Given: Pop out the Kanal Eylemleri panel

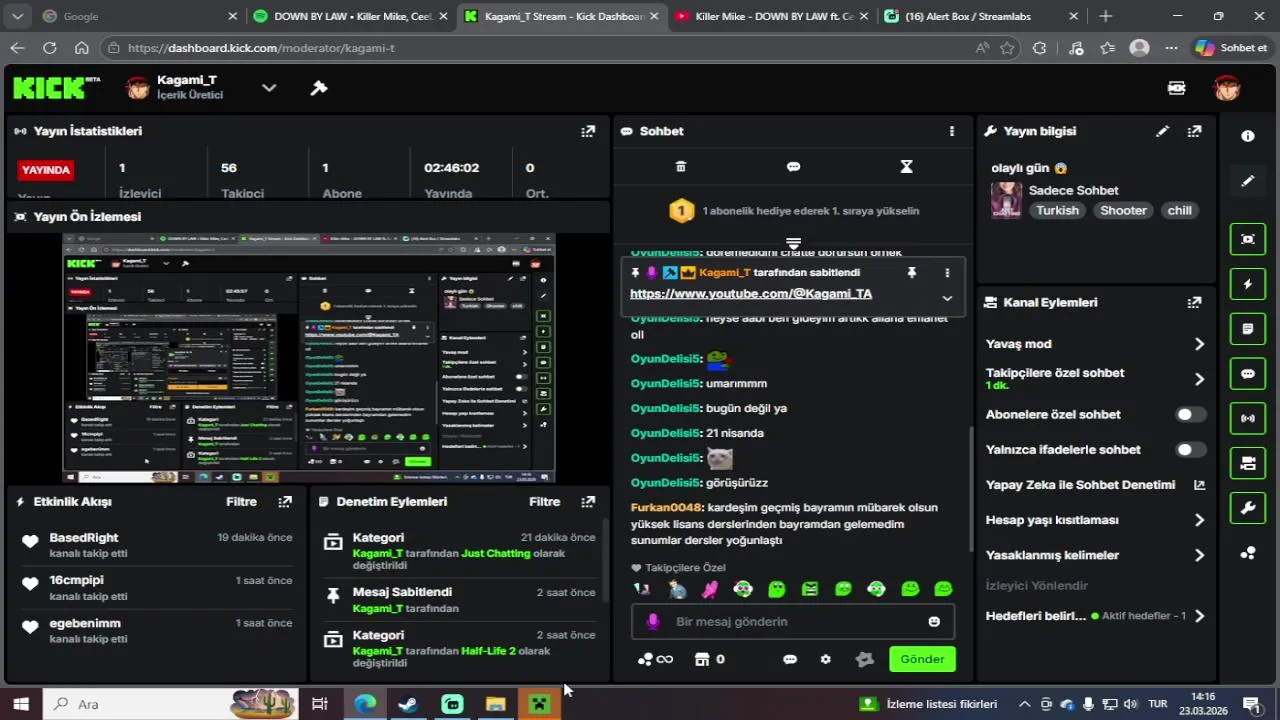Looking at the screenshot, I should [x=1194, y=302].
